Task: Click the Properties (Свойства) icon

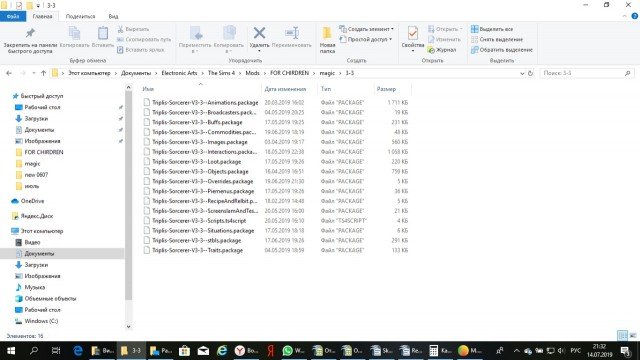Action: [x=413, y=33]
